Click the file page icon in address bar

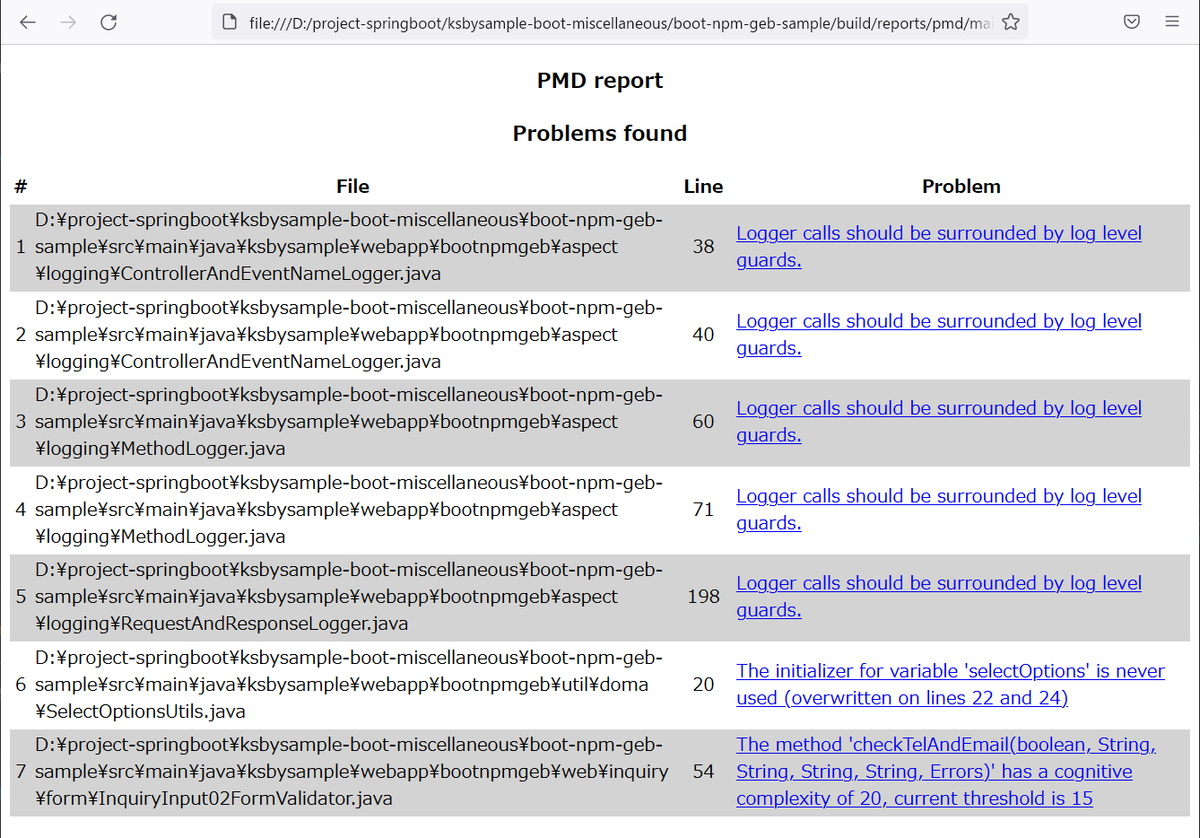click(229, 22)
